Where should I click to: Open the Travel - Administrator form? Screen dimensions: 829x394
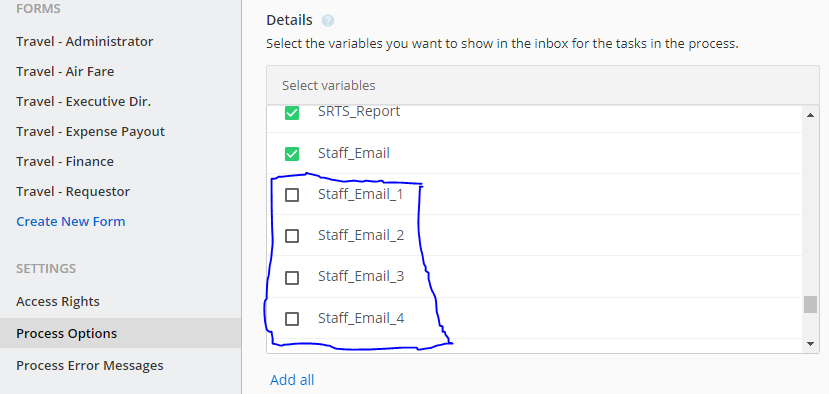(85, 41)
